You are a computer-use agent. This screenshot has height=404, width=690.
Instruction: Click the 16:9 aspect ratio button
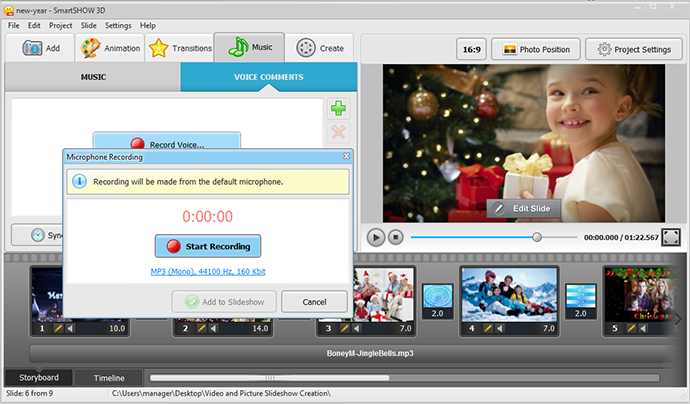pyautogui.click(x=471, y=49)
